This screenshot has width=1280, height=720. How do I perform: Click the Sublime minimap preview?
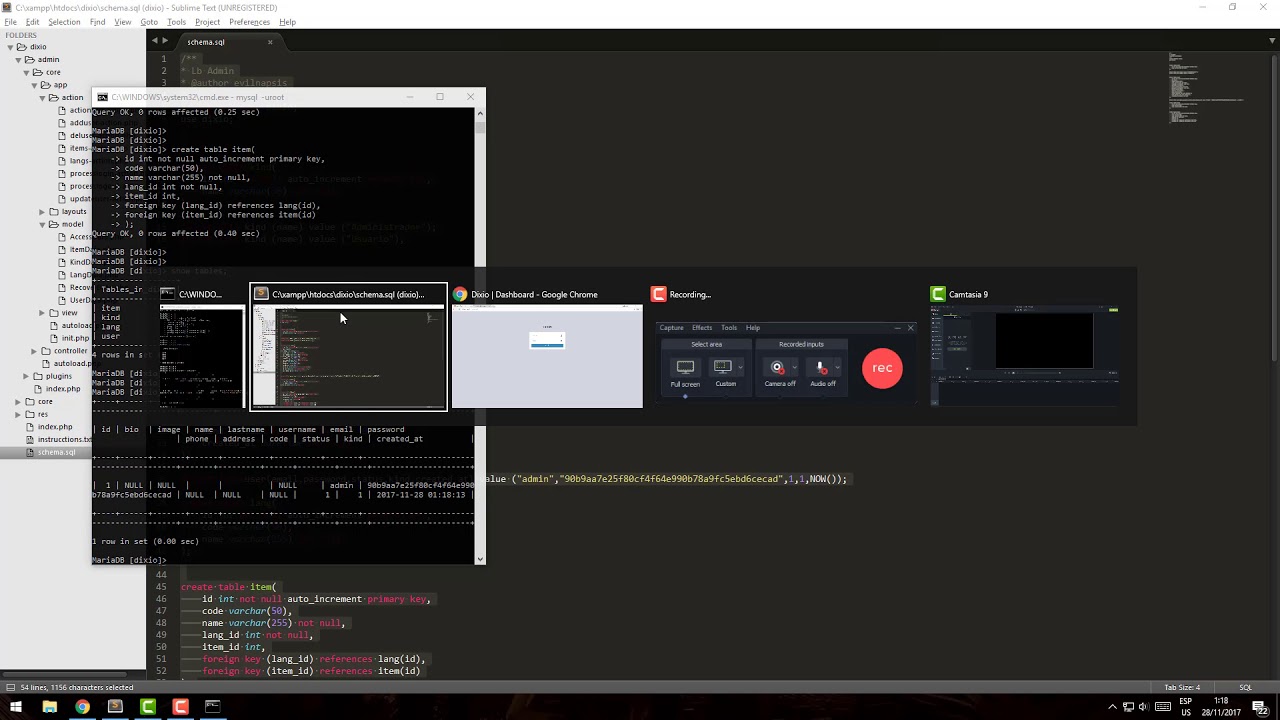pos(1205,87)
